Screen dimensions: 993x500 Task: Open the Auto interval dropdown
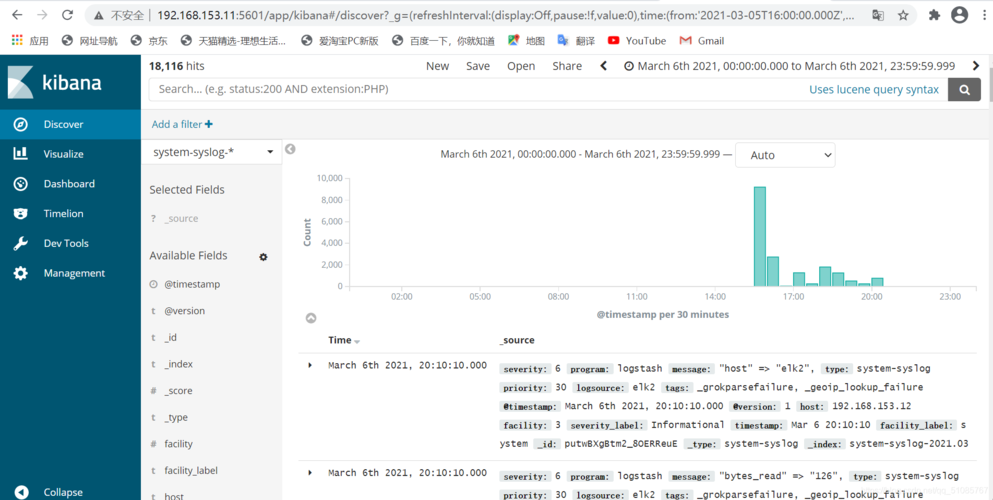point(785,155)
